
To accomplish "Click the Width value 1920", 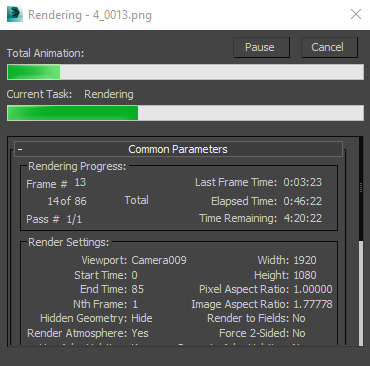I will pyautogui.click(x=305, y=260).
